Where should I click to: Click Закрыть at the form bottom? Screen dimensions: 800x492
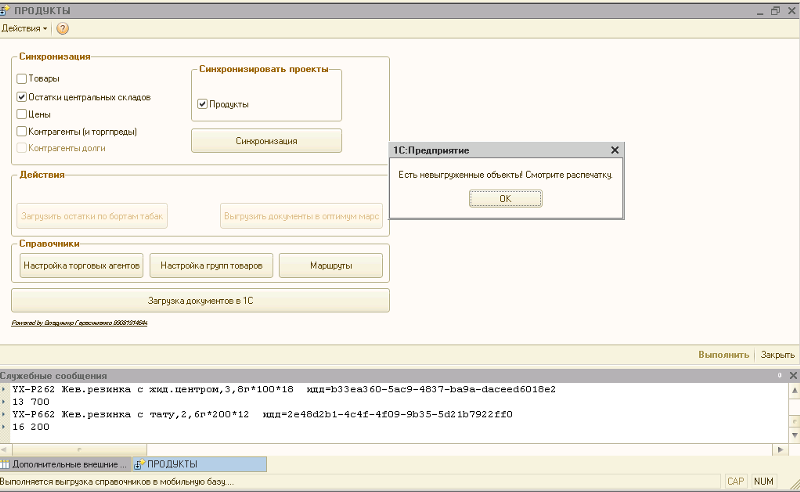pos(777,355)
